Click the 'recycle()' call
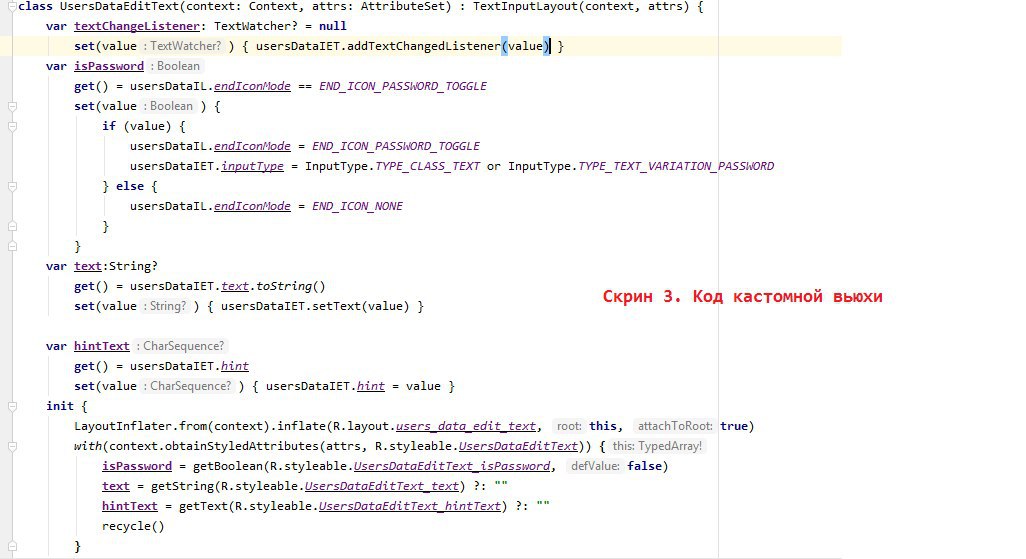Image resolution: width=1026 pixels, height=559 pixels. (x=133, y=526)
